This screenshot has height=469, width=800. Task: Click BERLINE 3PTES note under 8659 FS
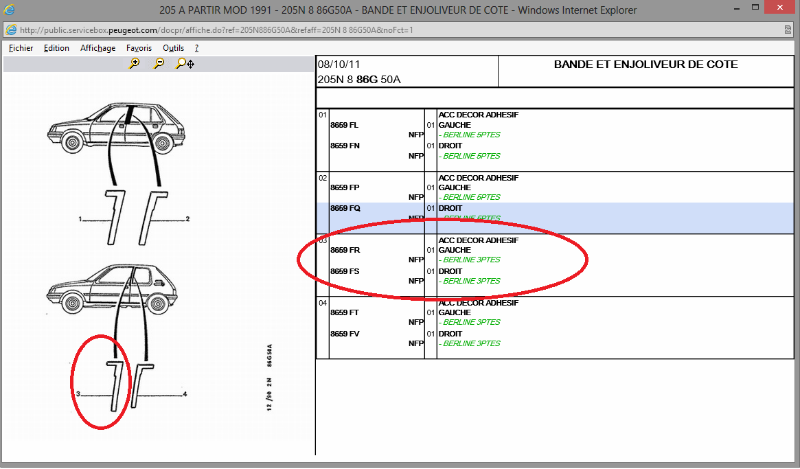click(470, 281)
